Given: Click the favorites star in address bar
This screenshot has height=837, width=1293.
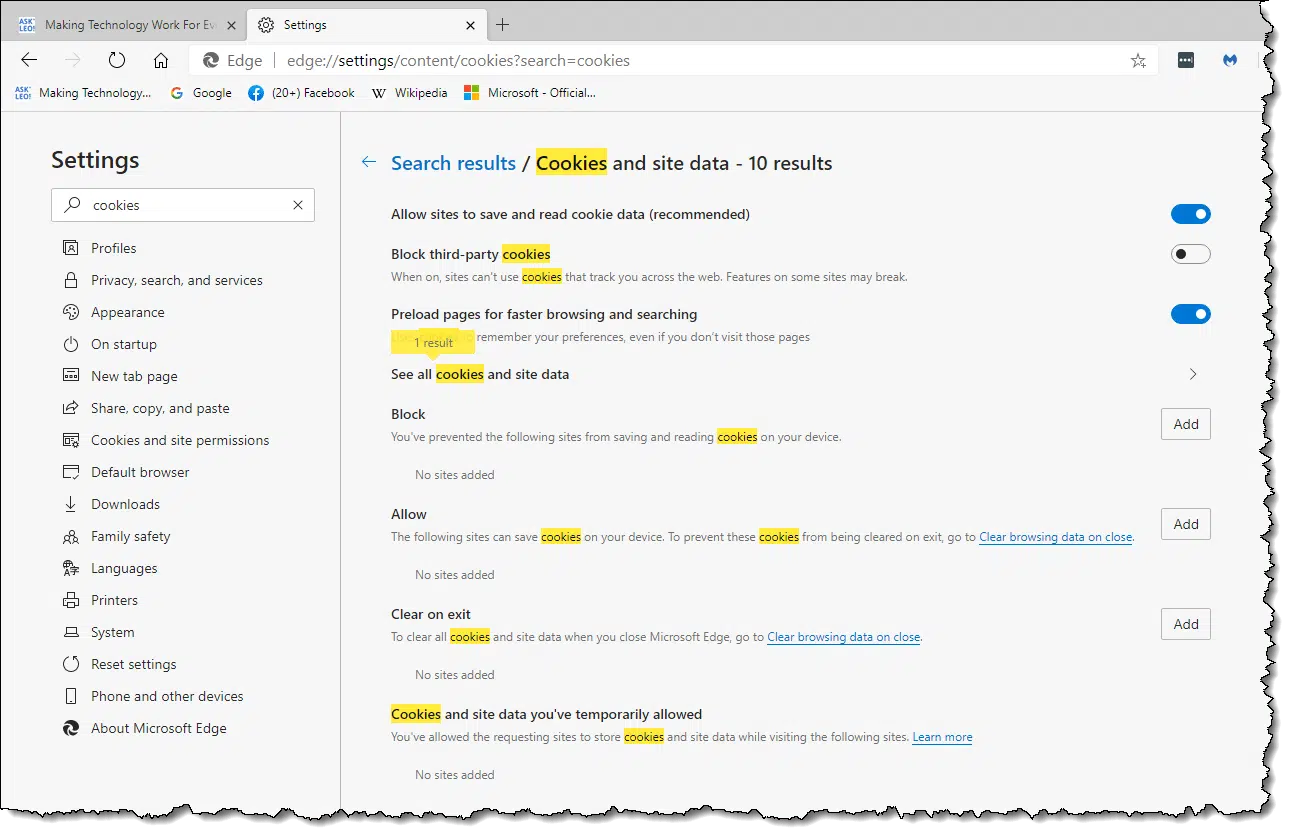Looking at the screenshot, I should tap(1138, 60).
